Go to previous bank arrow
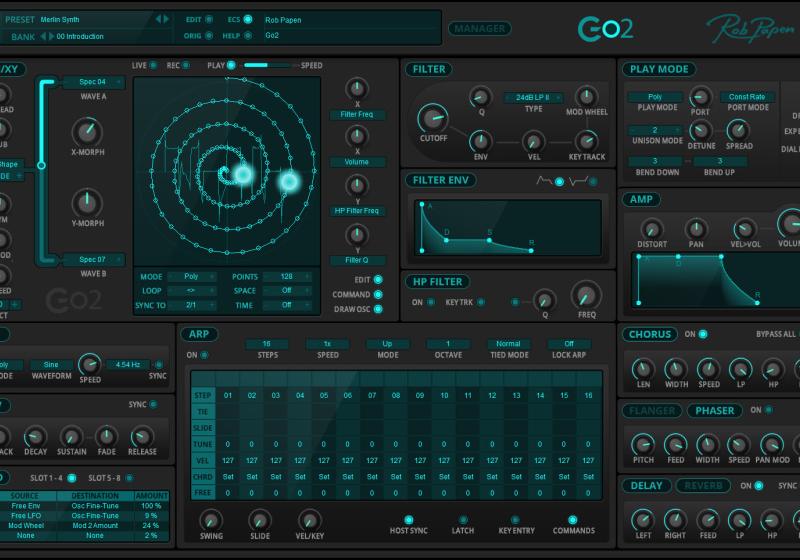The height and width of the screenshot is (560, 800). (x=43, y=36)
